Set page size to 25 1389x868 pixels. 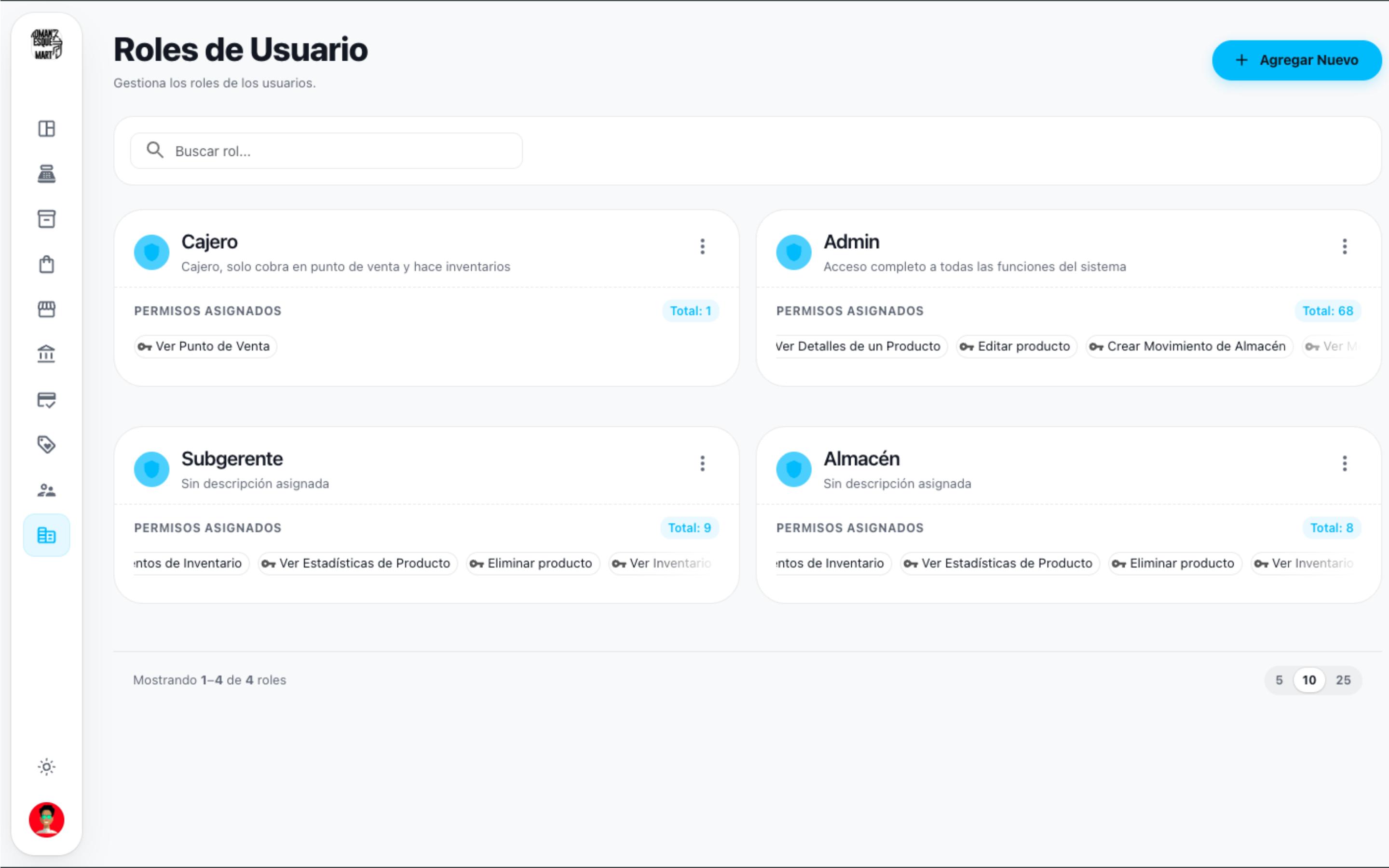click(1343, 680)
